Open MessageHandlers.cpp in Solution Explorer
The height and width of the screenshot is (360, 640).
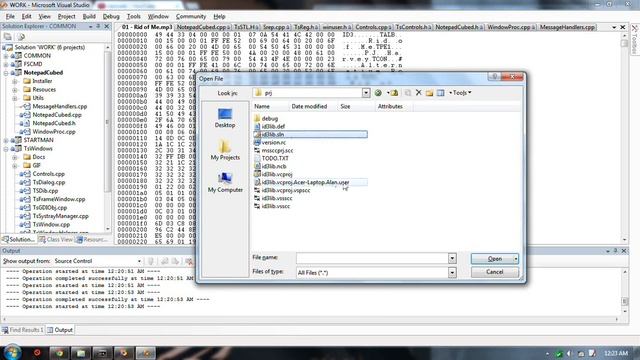(60, 107)
